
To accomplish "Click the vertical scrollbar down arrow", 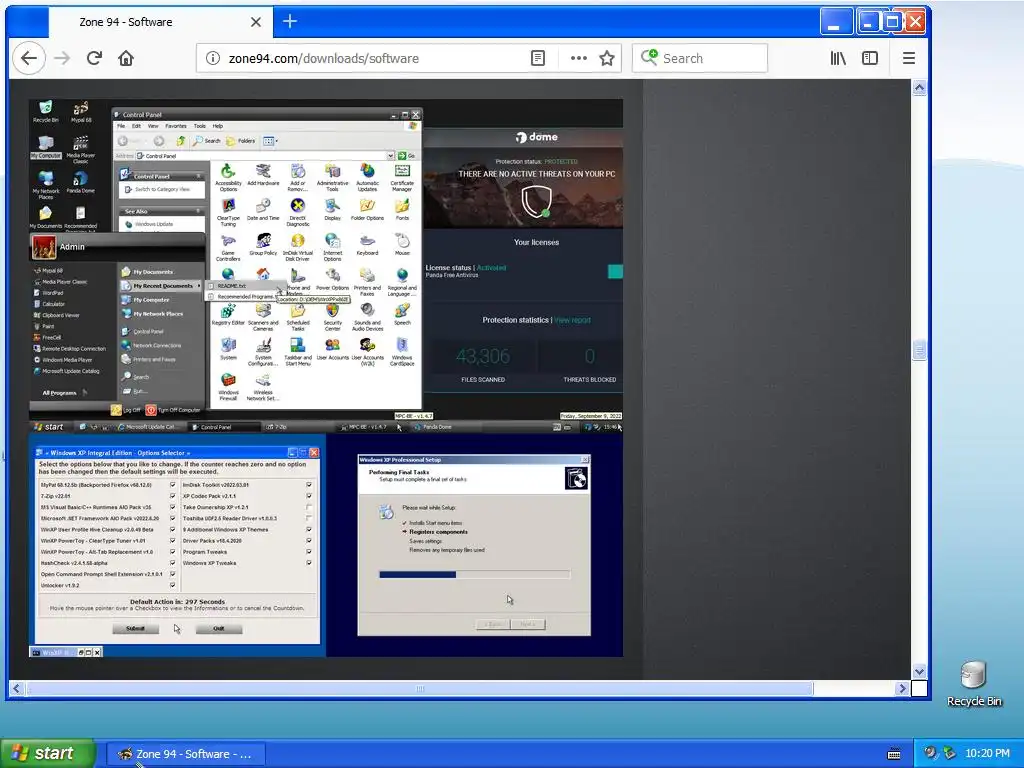I will pos(920,671).
